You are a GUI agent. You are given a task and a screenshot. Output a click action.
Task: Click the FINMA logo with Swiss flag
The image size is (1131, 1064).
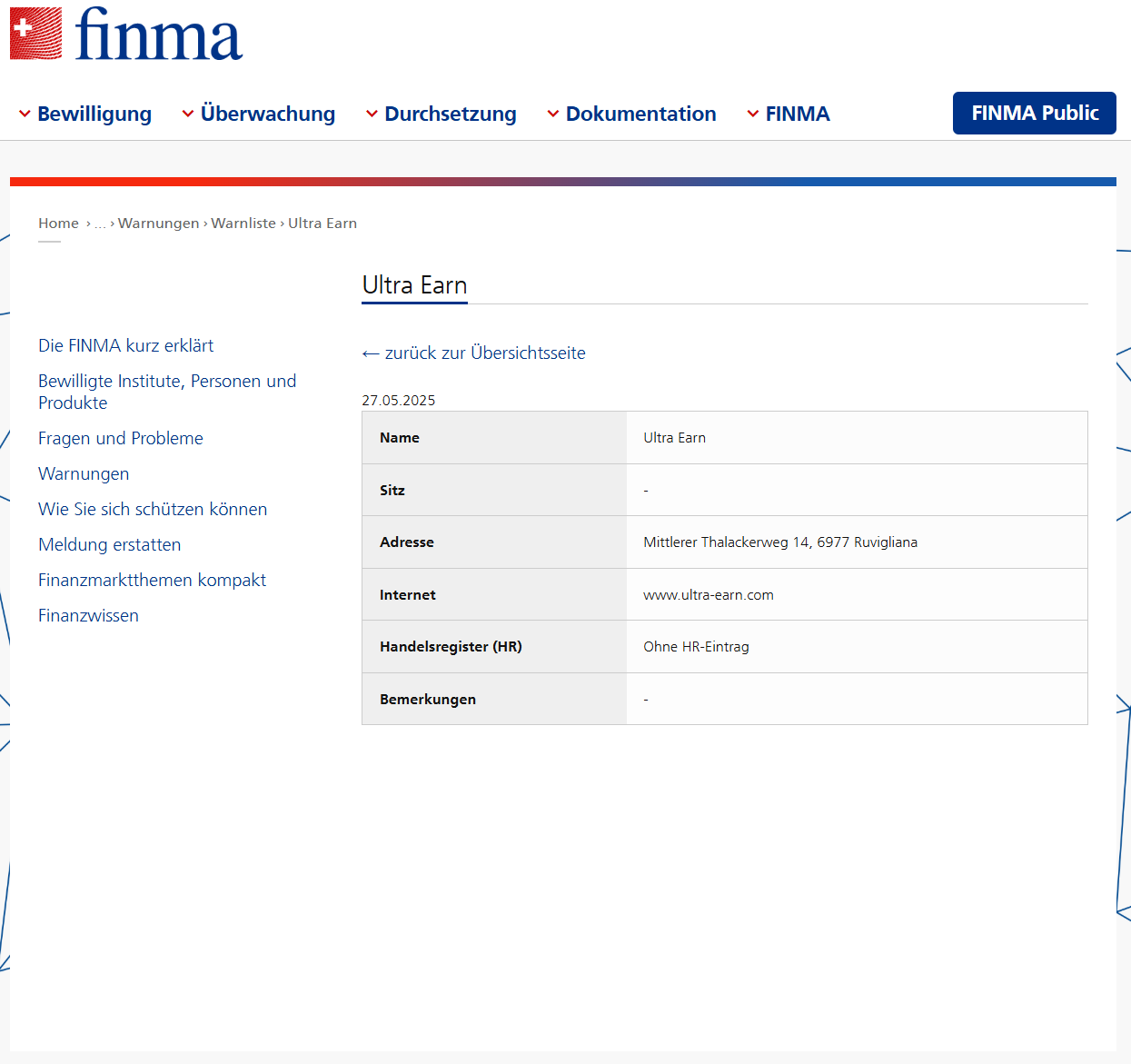[x=126, y=34]
